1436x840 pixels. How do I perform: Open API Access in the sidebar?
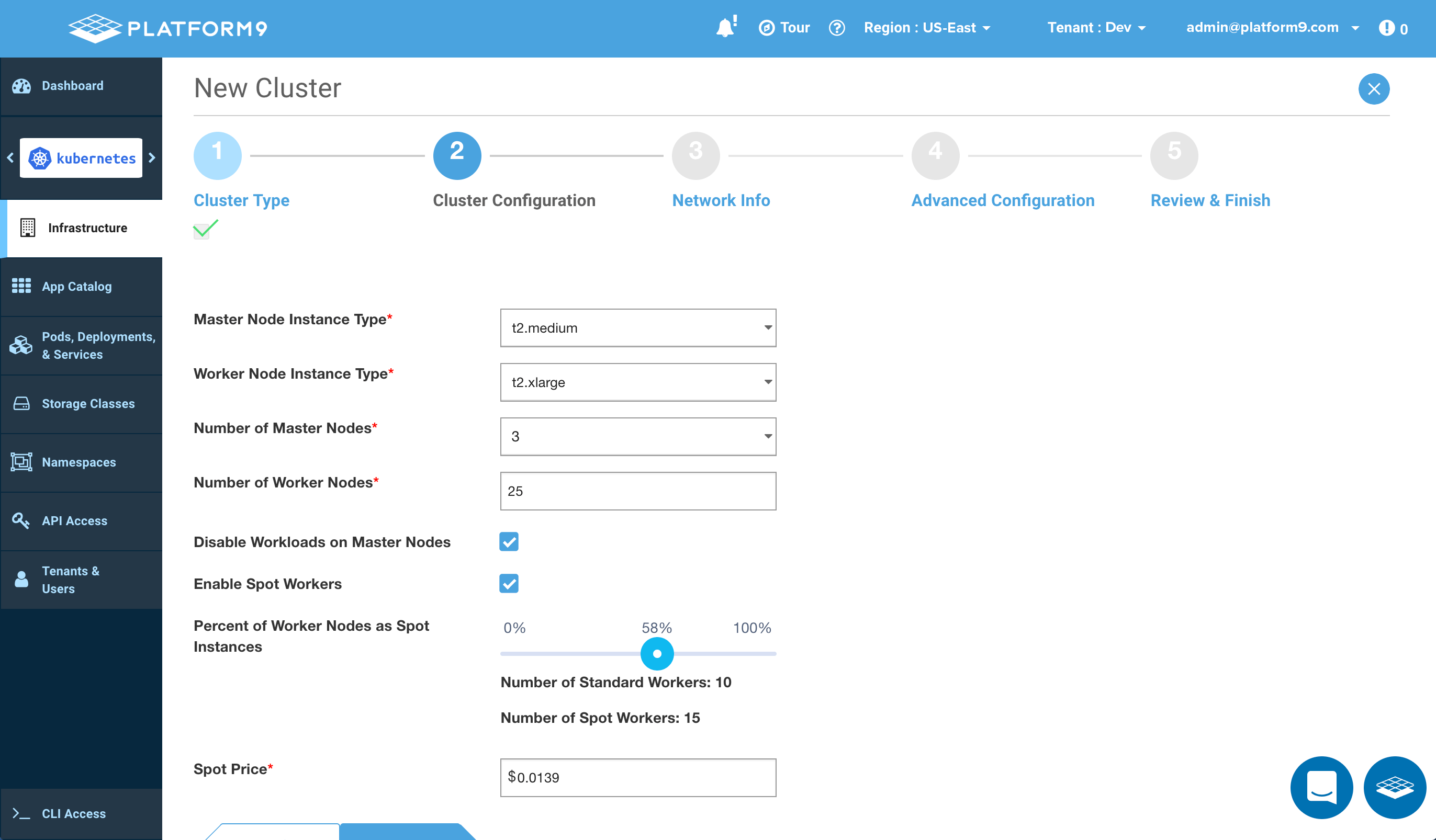[x=82, y=521]
